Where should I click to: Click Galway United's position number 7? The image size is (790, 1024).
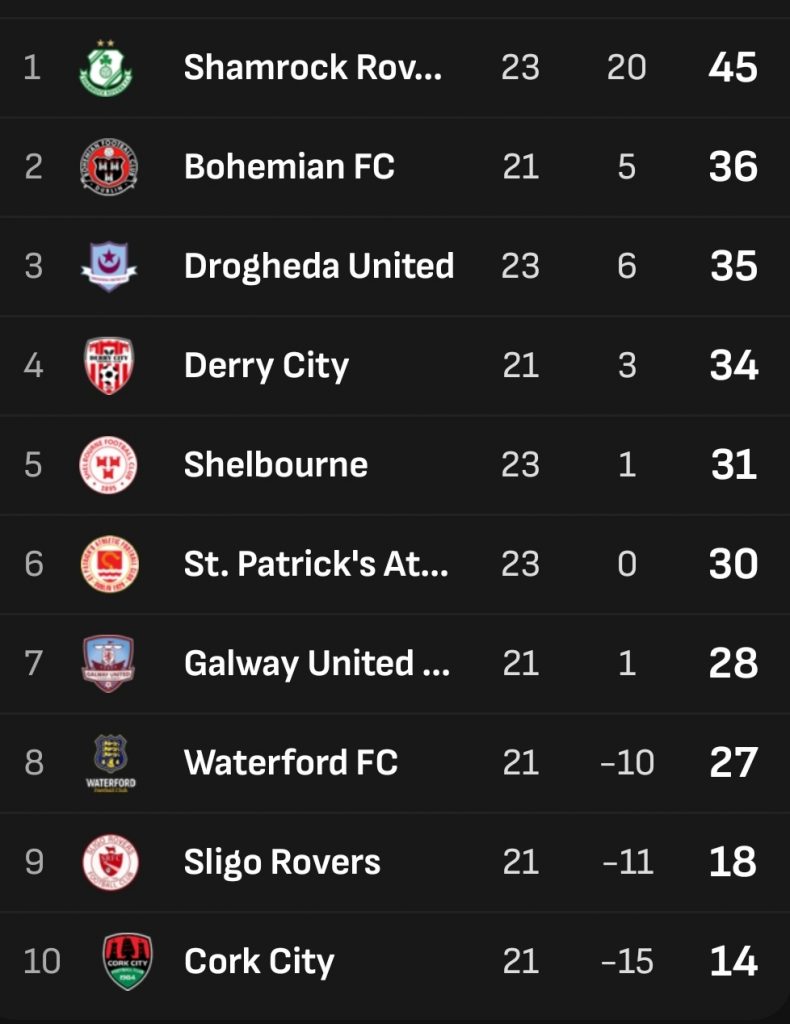click(x=33, y=663)
